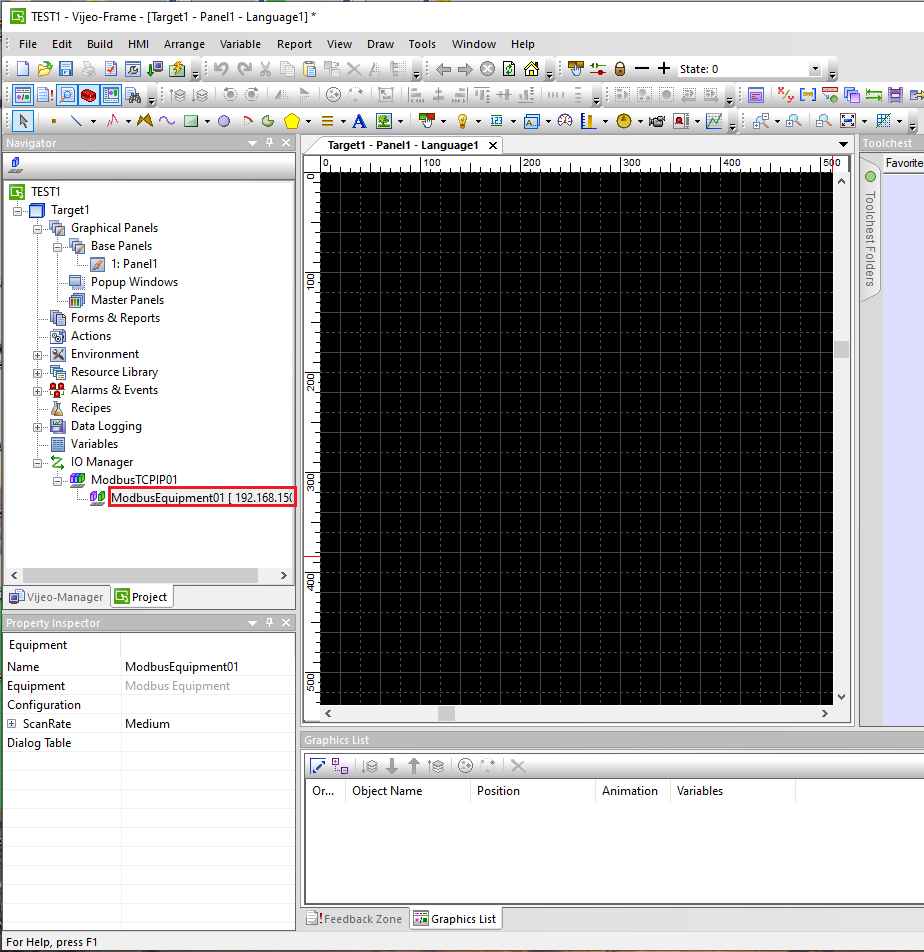This screenshot has width=924, height=952.
Task: Toggle the Property Inspector magnifier button
Action: [x=67, y=95]
